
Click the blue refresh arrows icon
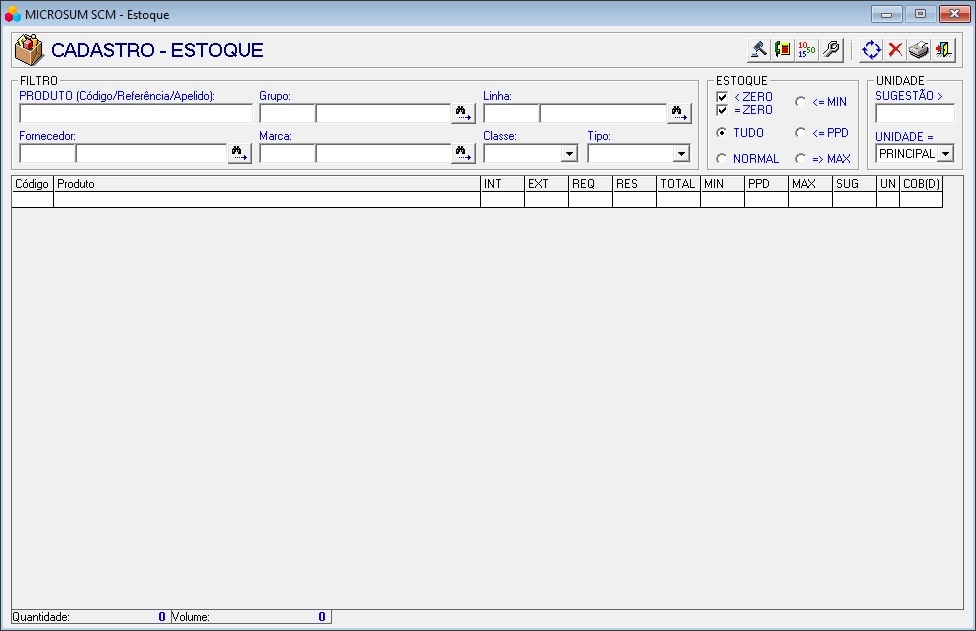click(x=871, y=49)
